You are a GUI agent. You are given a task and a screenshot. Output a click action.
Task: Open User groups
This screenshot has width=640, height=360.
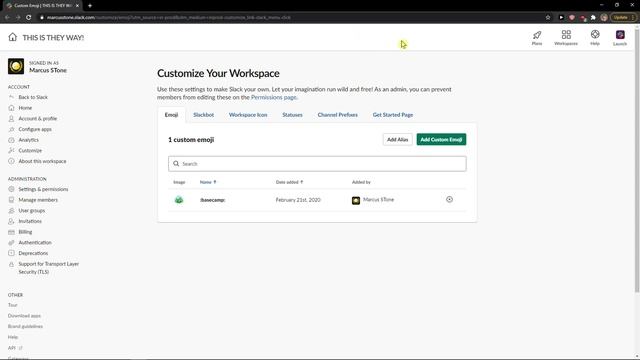(x=31, y=211)
